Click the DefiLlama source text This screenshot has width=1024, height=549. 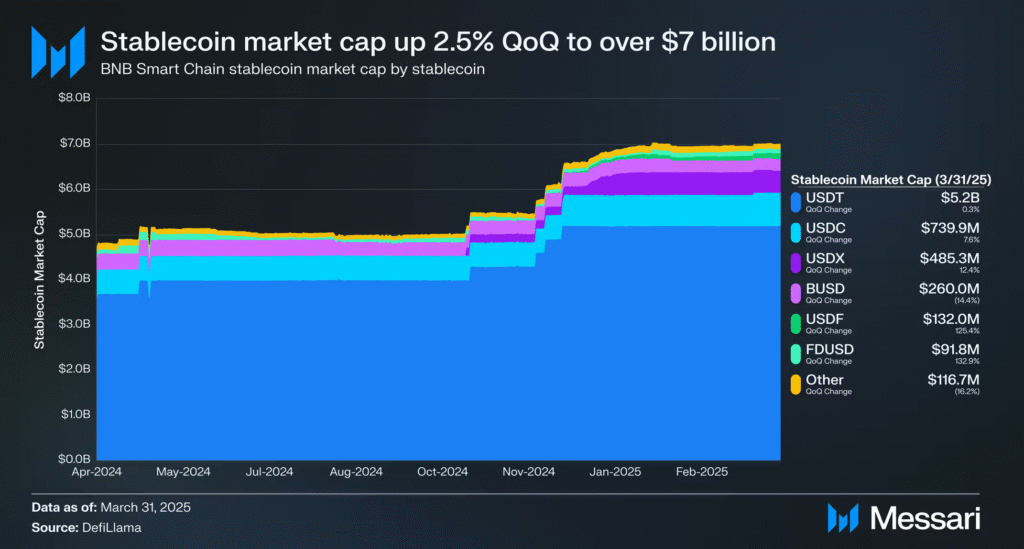pyautogui.click(x=112, y=527)
